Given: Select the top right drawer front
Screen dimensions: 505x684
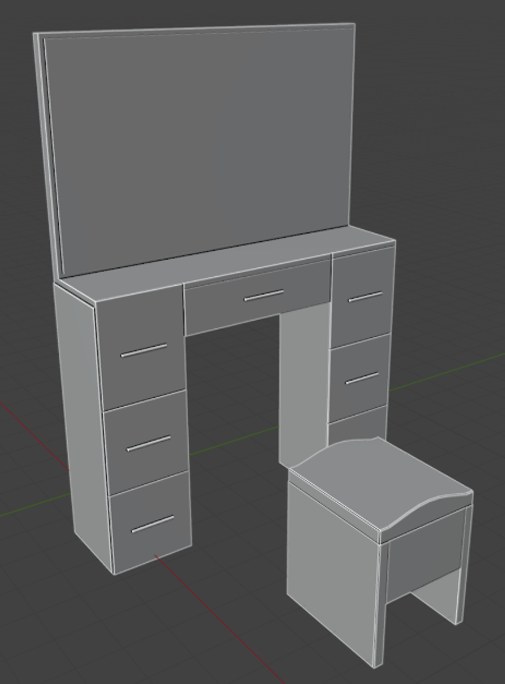Looking at the screenshot, I should click(363, 298).
